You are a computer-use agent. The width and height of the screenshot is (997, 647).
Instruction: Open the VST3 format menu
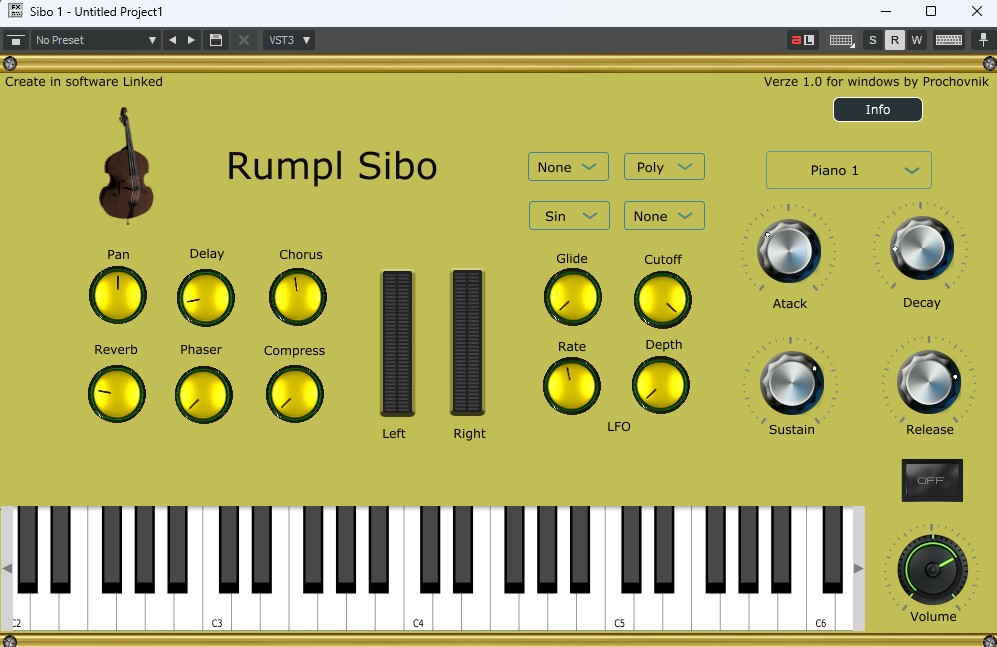(x=289, y=40)
